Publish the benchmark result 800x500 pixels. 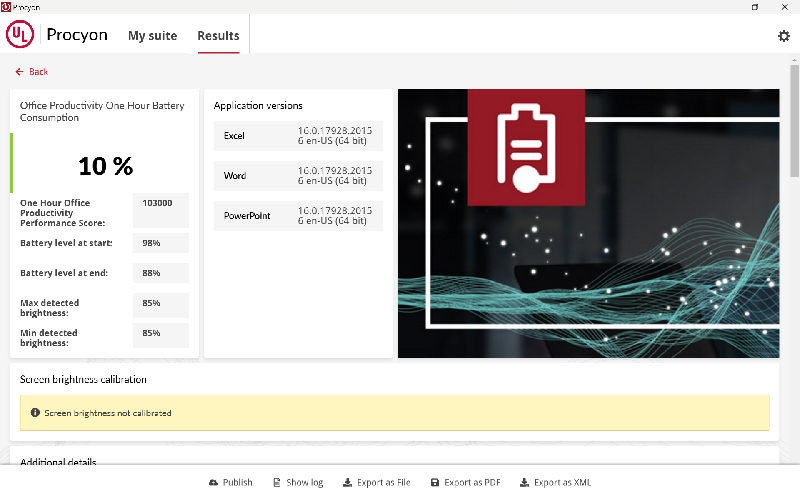(231, 482)
